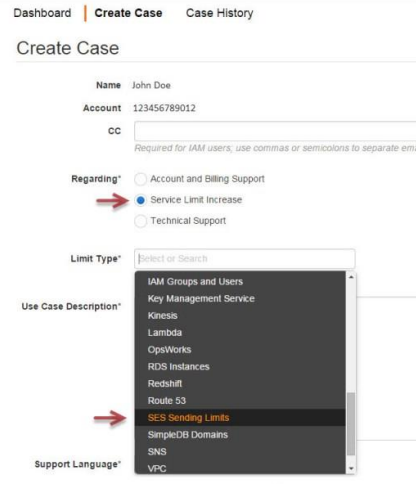Click the scroll down arrow in dropdown
This screenshot has width=416, height=484.
coord(351,468)
